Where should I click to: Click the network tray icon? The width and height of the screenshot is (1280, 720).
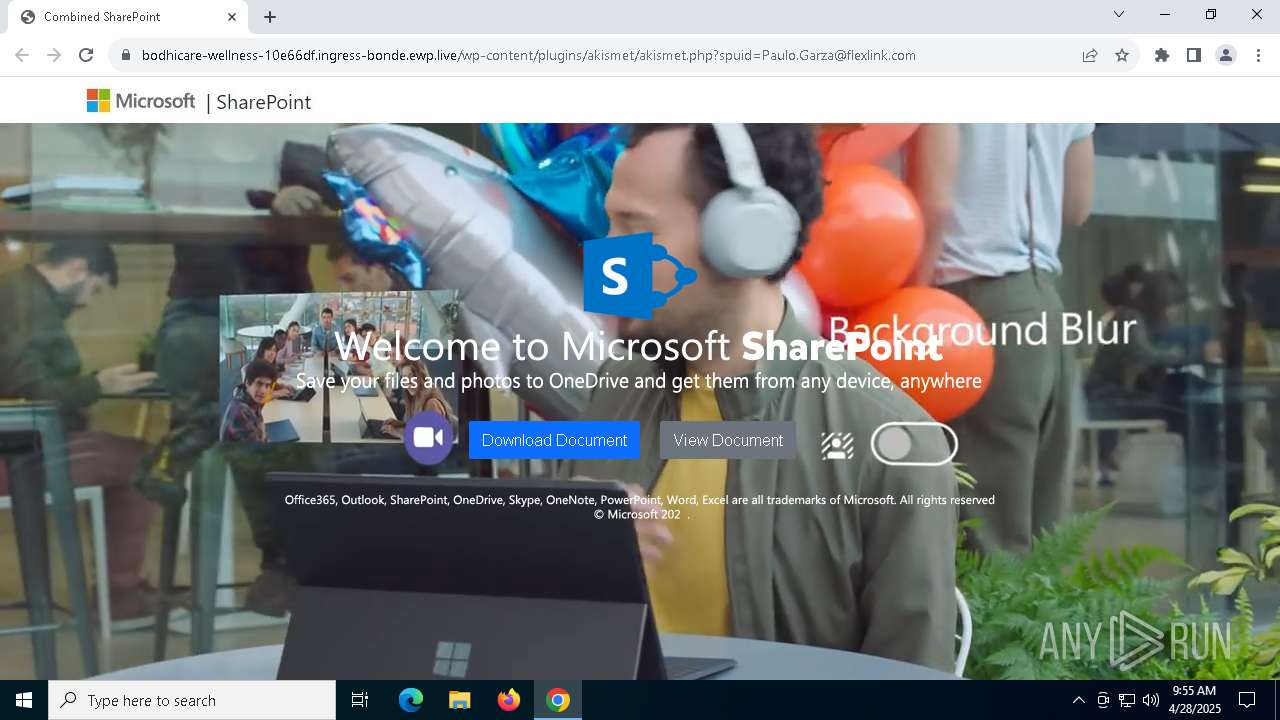coord(1127,700)
